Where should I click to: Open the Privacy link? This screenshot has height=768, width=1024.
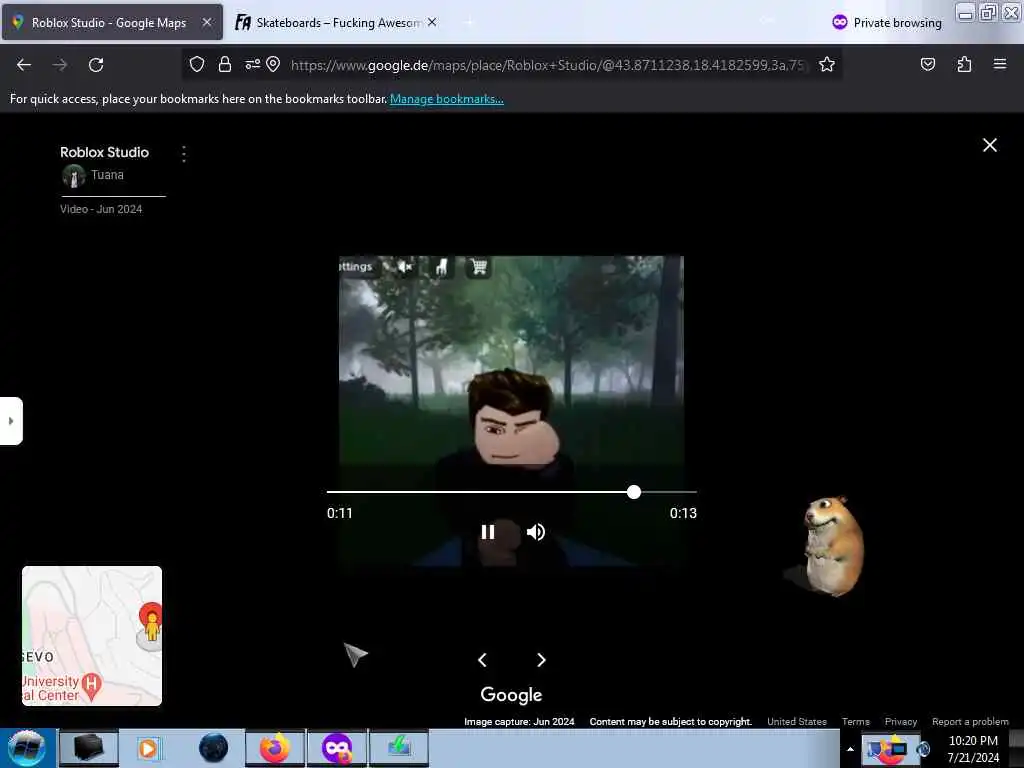pos(901,722)
